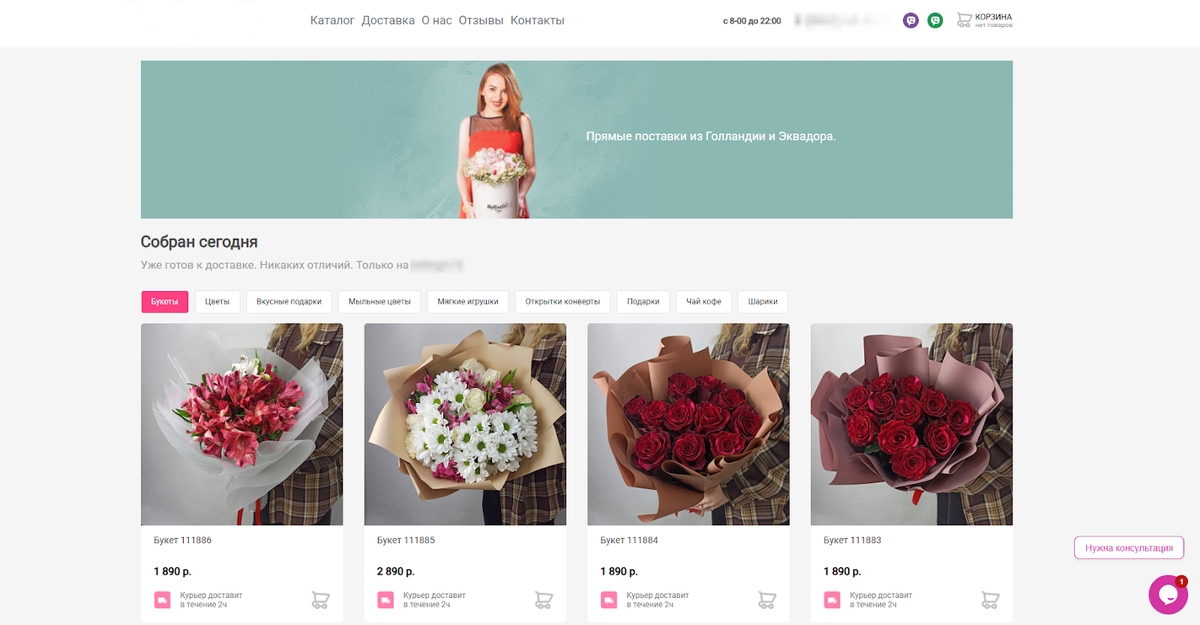Open Букет 111883 title link
This screenshot has height=625, width=1200.
(x=852, y=540)
